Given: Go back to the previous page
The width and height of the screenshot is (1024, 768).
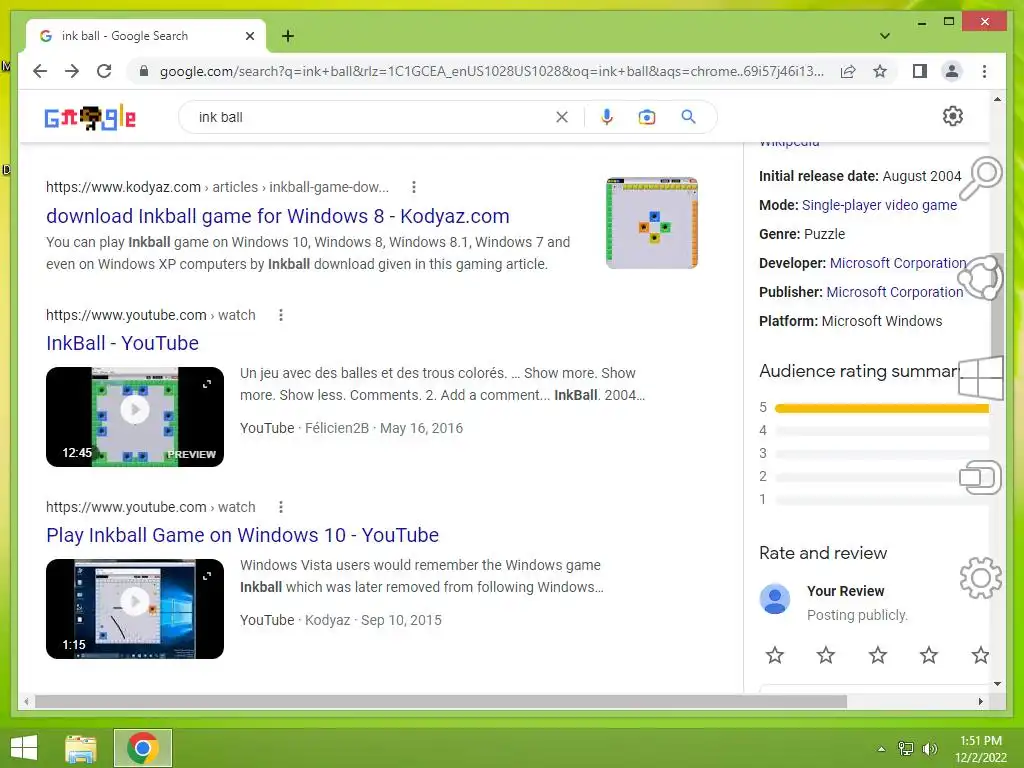Looking at the screenshot, I should (x=40, y=71).
